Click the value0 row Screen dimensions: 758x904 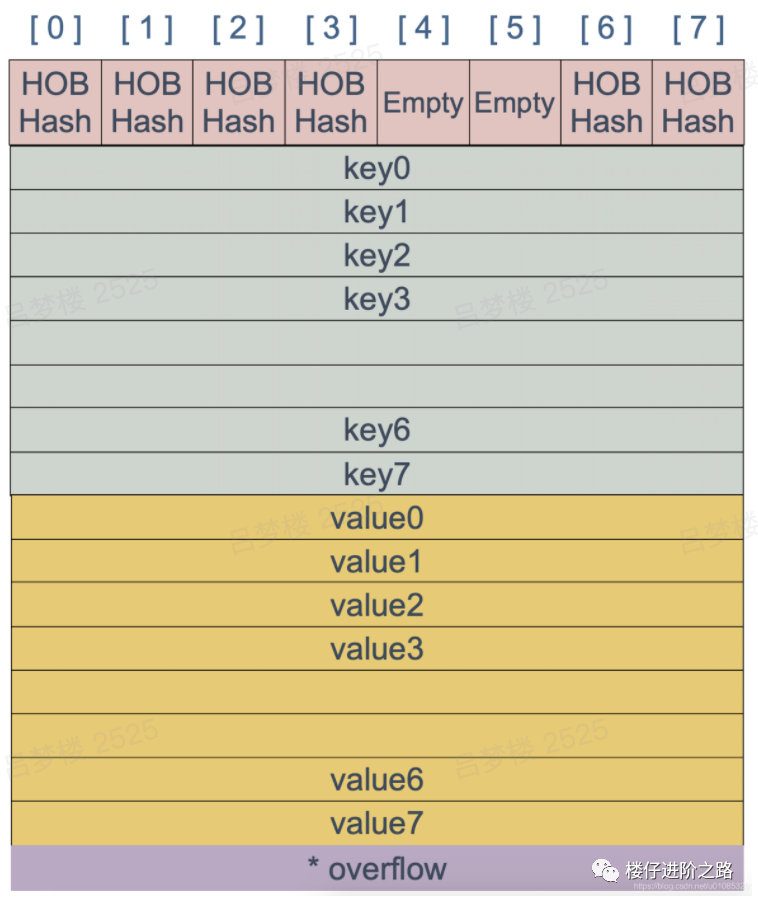[x=377, y=518]
